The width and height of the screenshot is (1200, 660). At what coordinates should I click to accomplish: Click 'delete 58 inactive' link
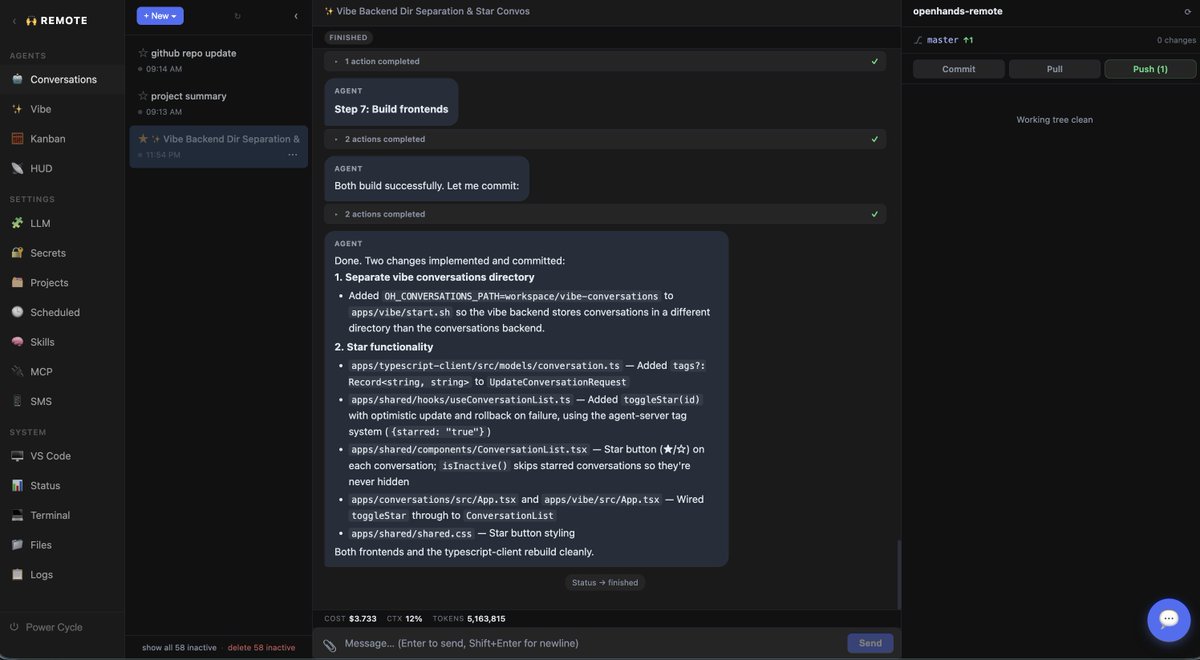coord(261,648)
